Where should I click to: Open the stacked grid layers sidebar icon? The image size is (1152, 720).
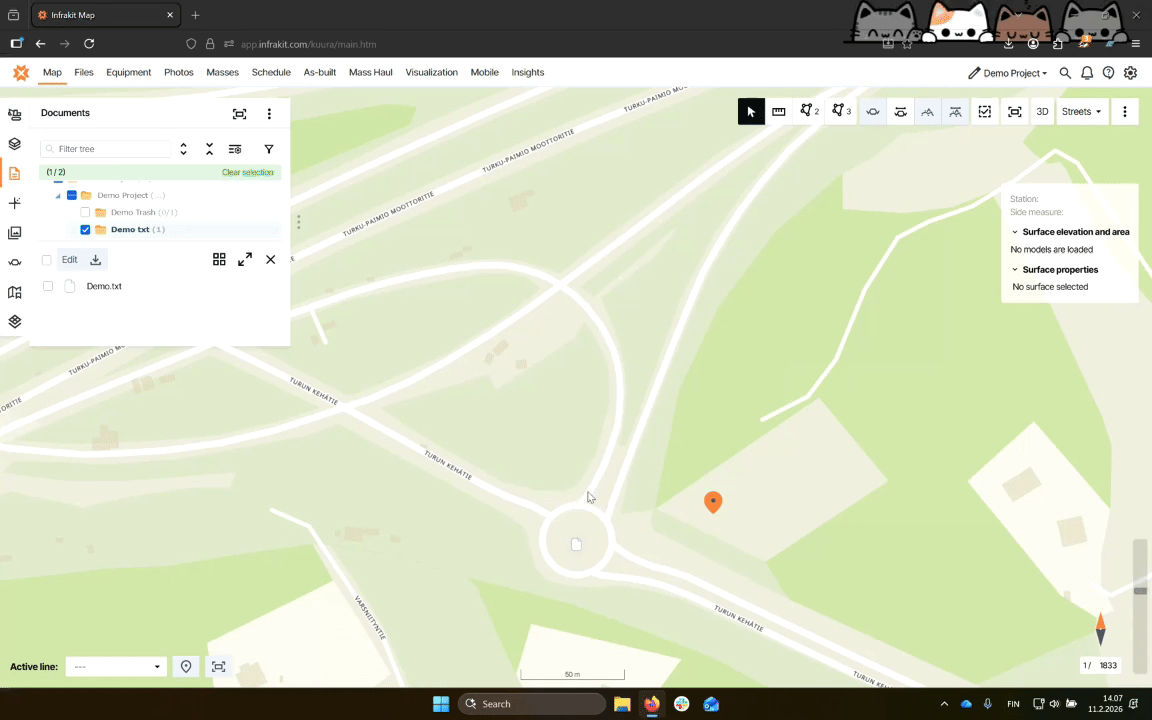pos(15,322)
